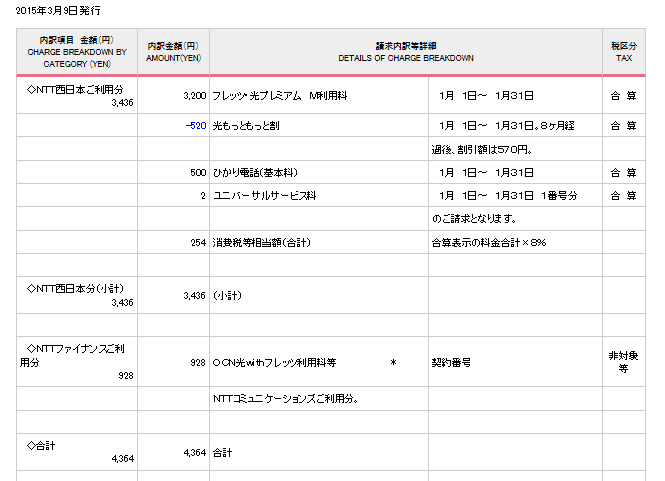
Task: Select the フレッツ光プレミアム M利用料 entry
Action: click(279, 96)
